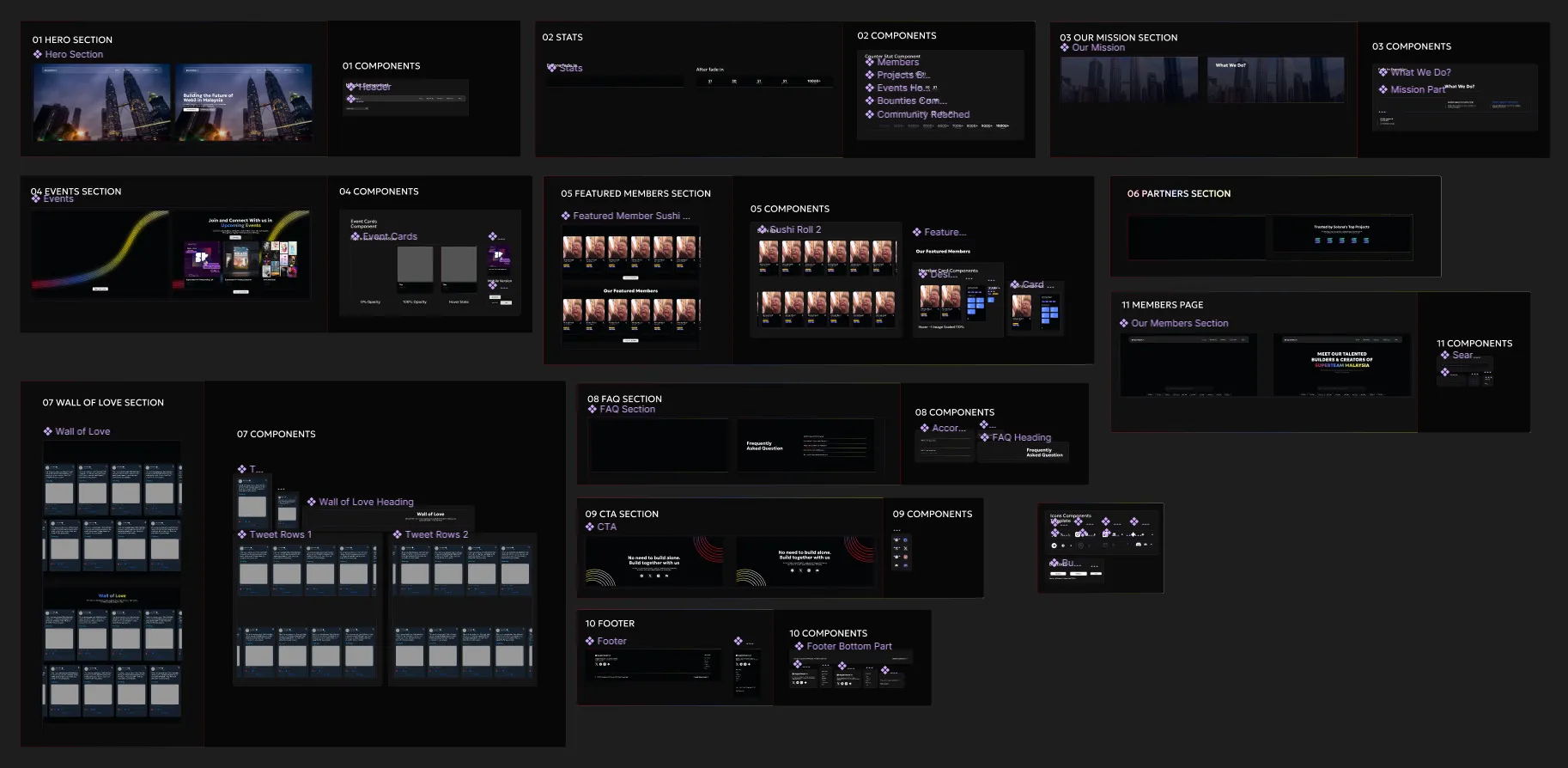Click the component icon next to Accor...
Screen dimensions: 1568x768
(x=925, y=428)
